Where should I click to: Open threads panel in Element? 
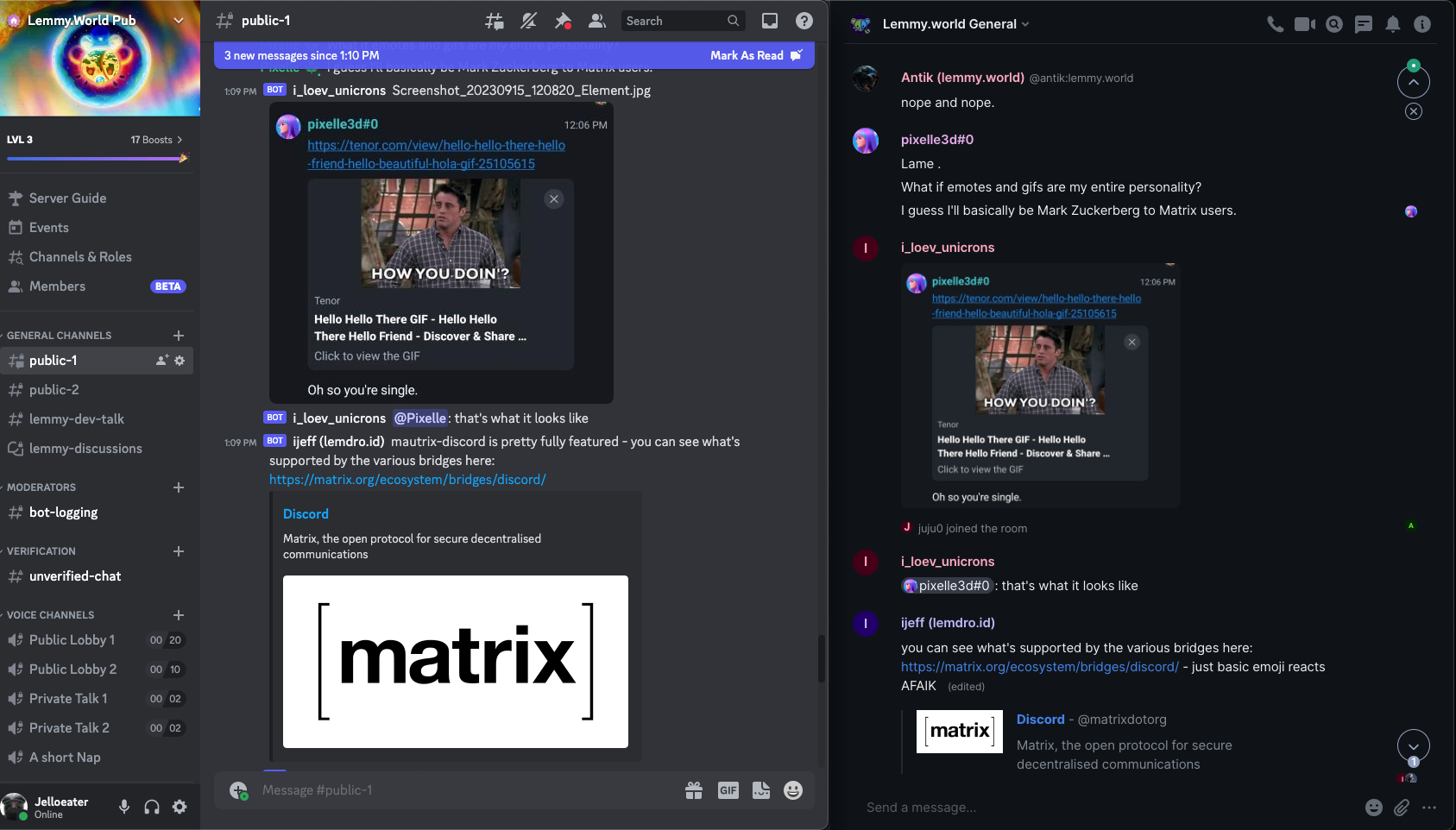tap(1364, 24)
